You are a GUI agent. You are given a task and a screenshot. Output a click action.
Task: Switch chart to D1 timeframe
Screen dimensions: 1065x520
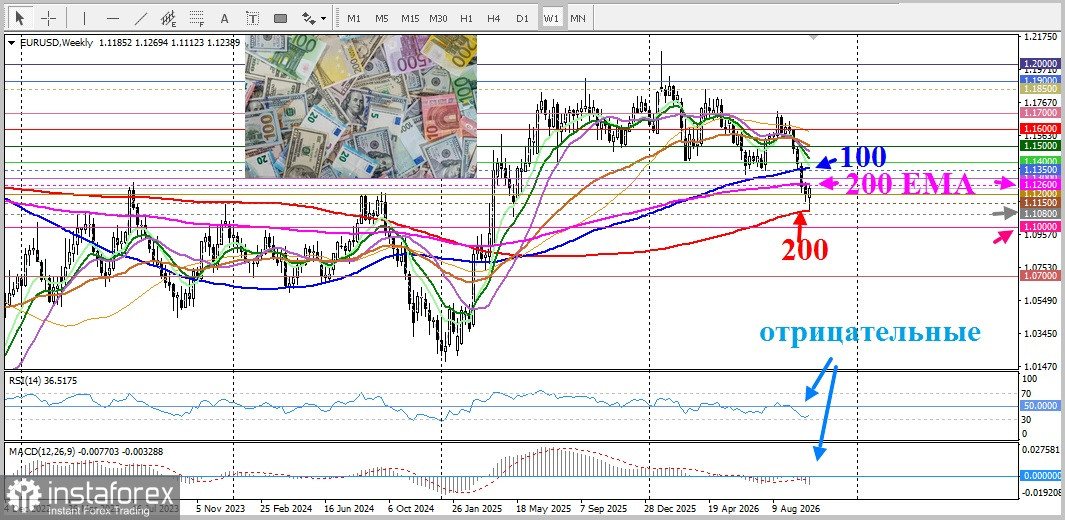(522, 18)
